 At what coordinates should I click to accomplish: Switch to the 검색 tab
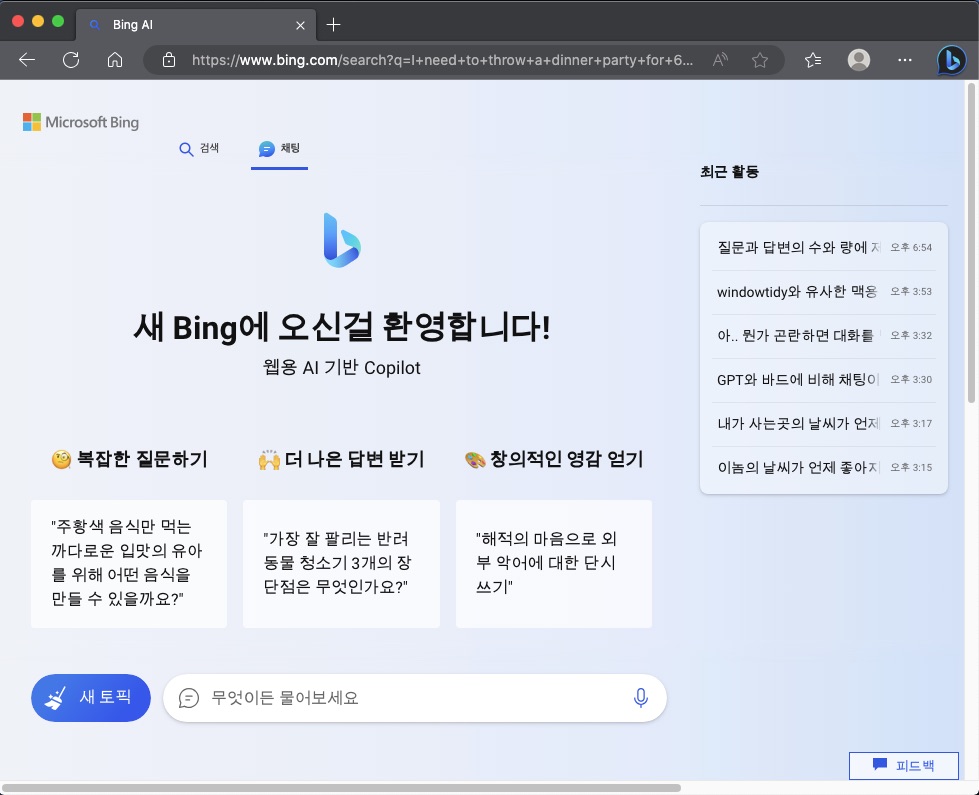pos(199,149)
